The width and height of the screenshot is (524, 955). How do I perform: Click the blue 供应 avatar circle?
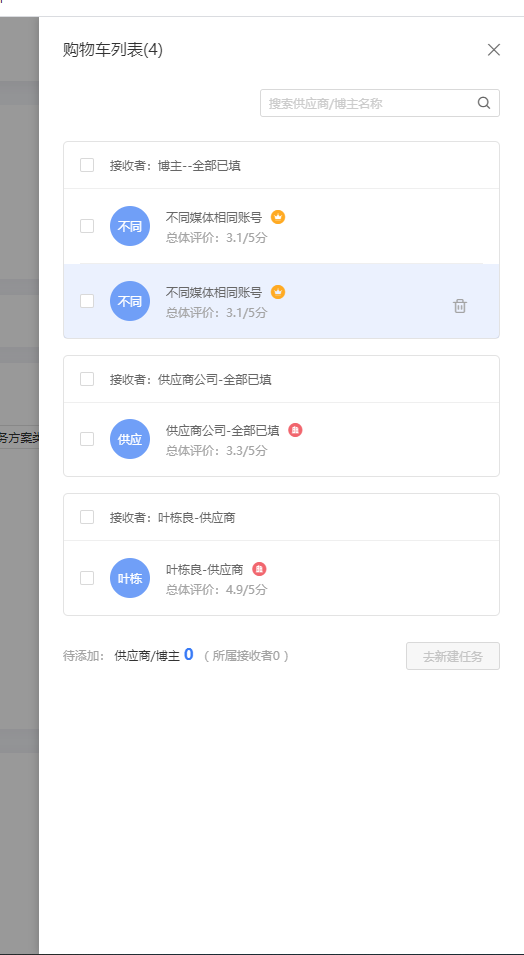tap(130, 439)
